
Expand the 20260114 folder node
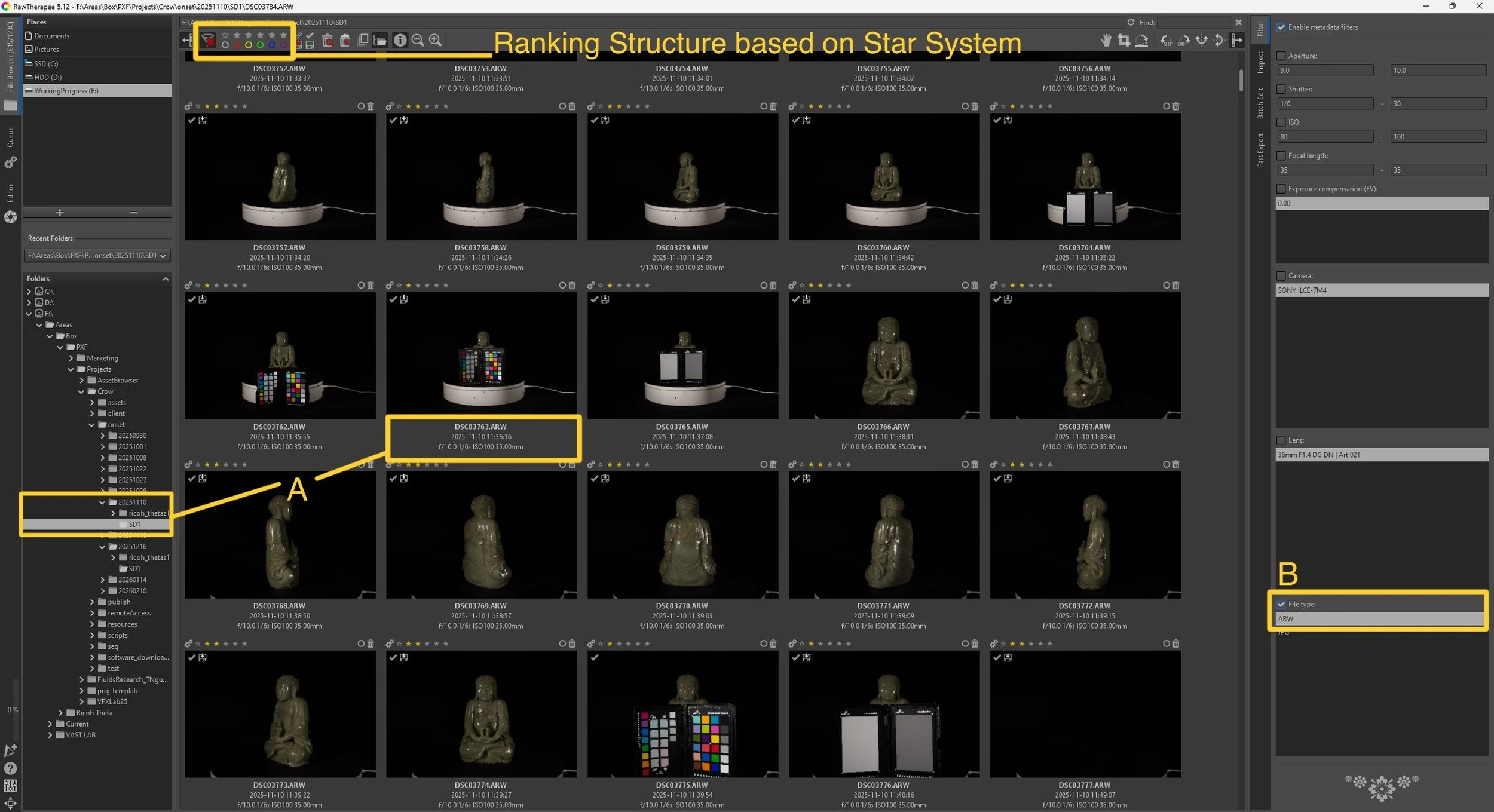click(103, 580)
